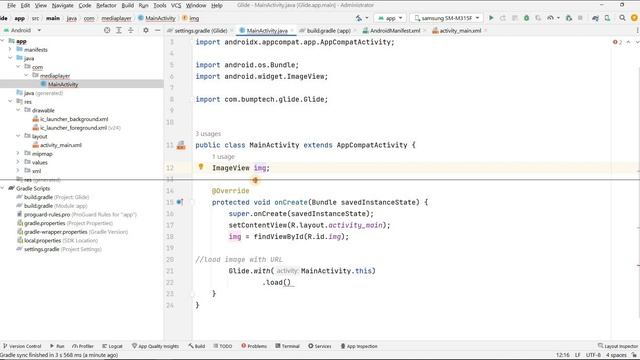Open the app run configuration dropdown
The width and height of the screenshot is (640, 360).
click(390, 18)
